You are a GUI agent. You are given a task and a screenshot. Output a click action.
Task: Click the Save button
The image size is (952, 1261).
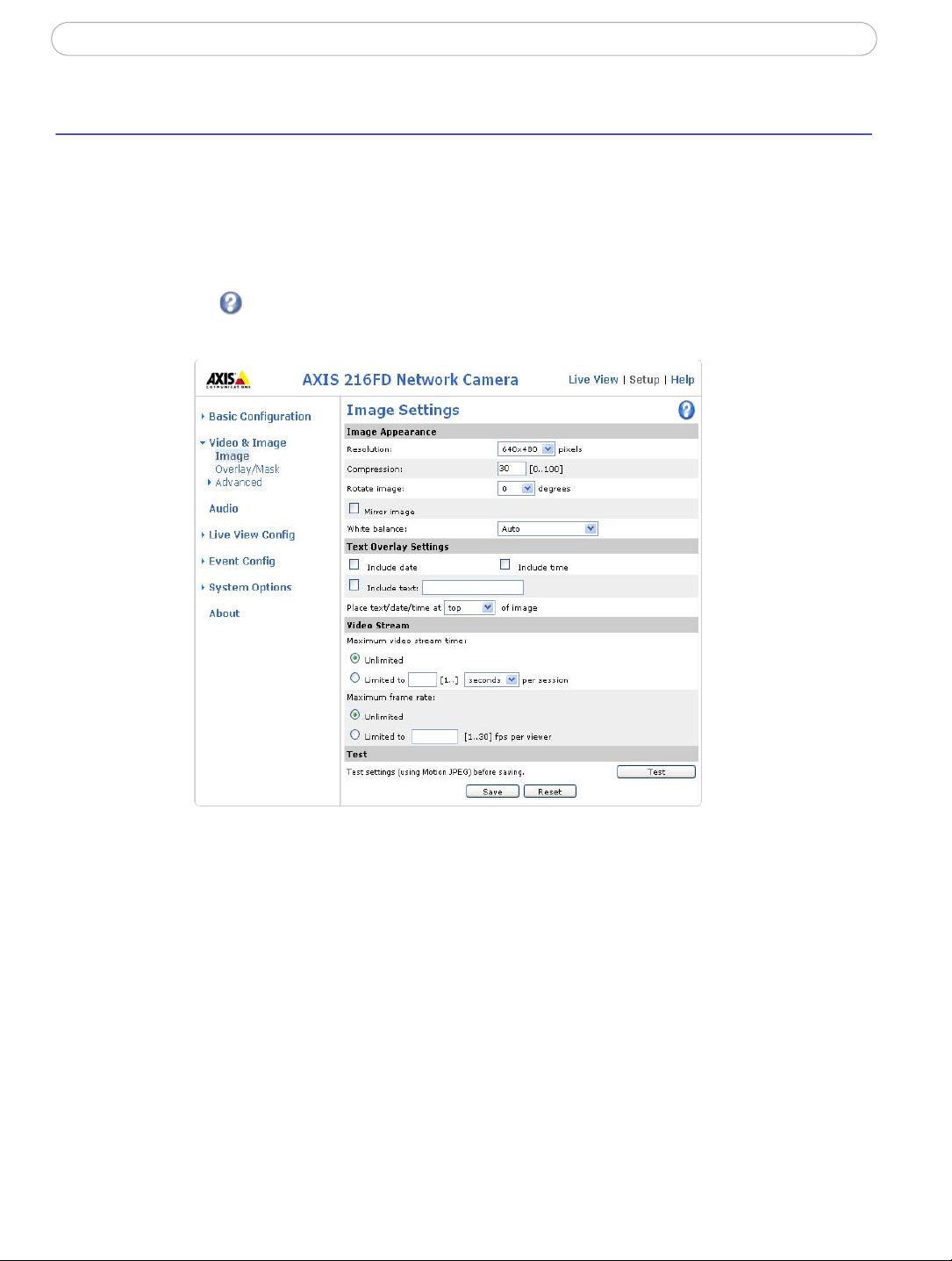pyautogui.click(x=492, y=792)
